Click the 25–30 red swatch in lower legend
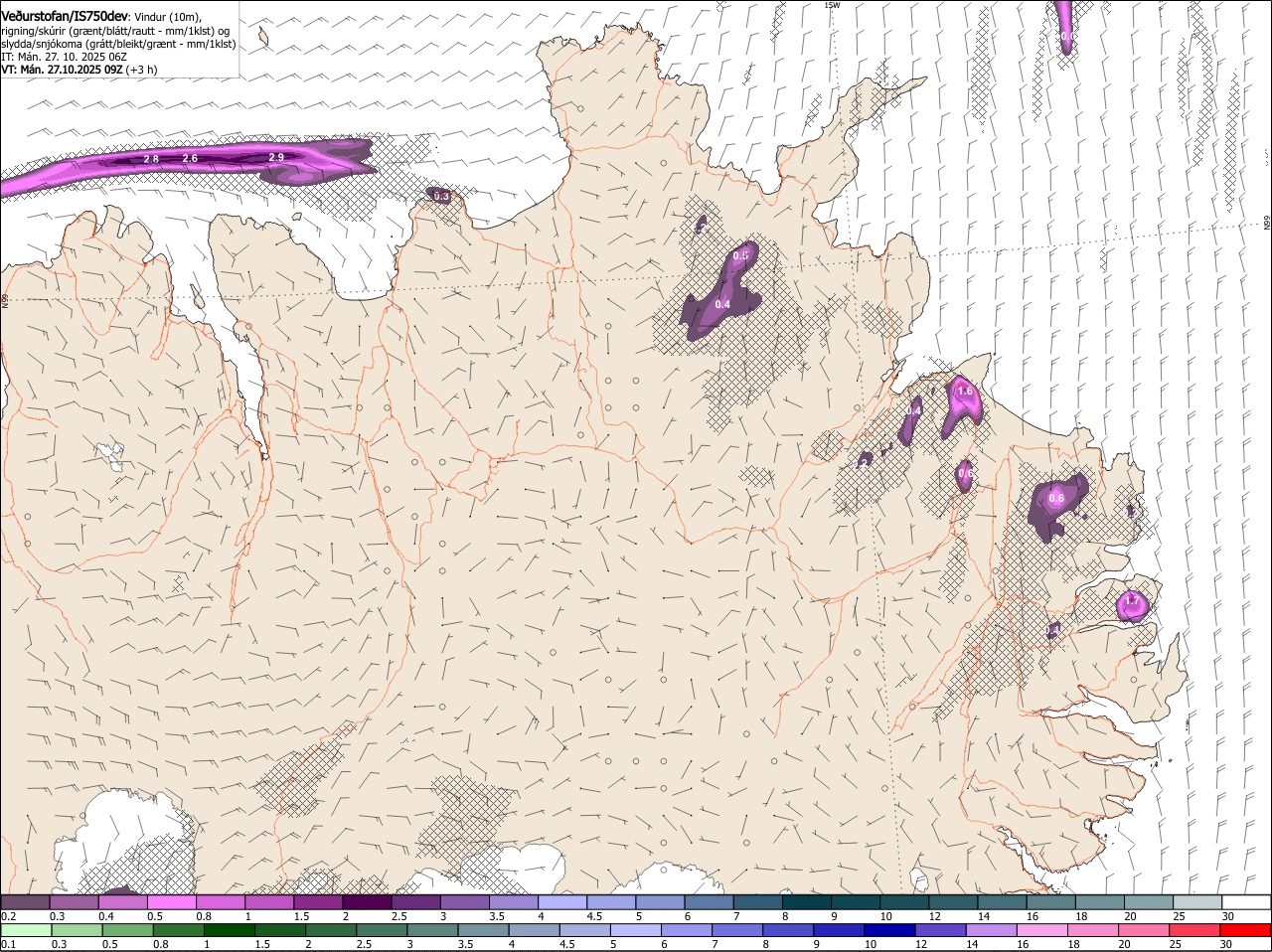Viewport: 1272px width, 952px height. pyautogui.click(x=1195, y=930)
